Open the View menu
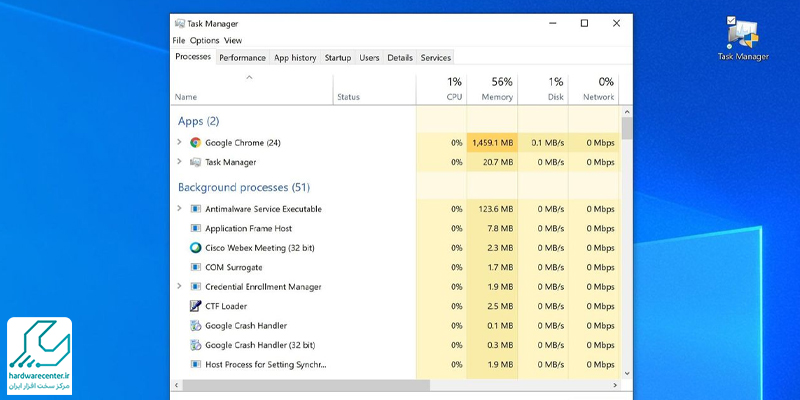 [233, 40]
